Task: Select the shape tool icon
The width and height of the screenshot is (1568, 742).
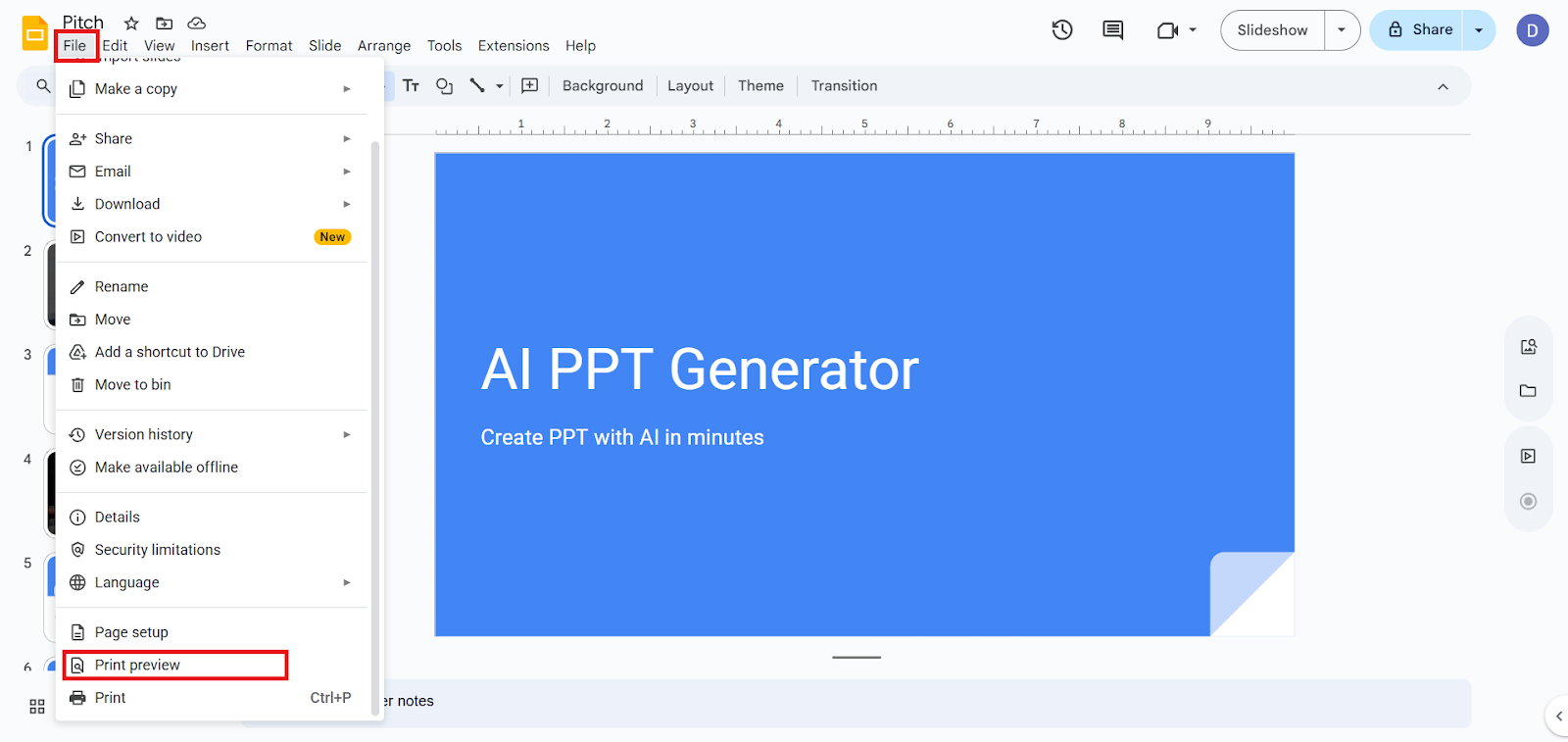Action: [445, 86]
